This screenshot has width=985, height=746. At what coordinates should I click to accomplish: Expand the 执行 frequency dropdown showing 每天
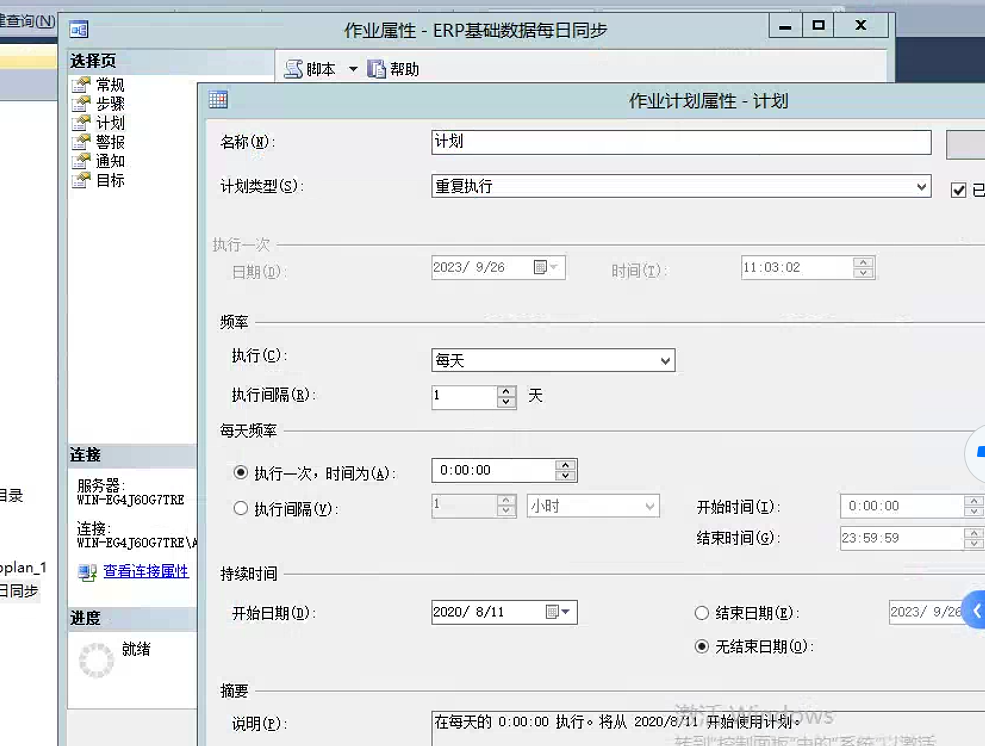665,360
